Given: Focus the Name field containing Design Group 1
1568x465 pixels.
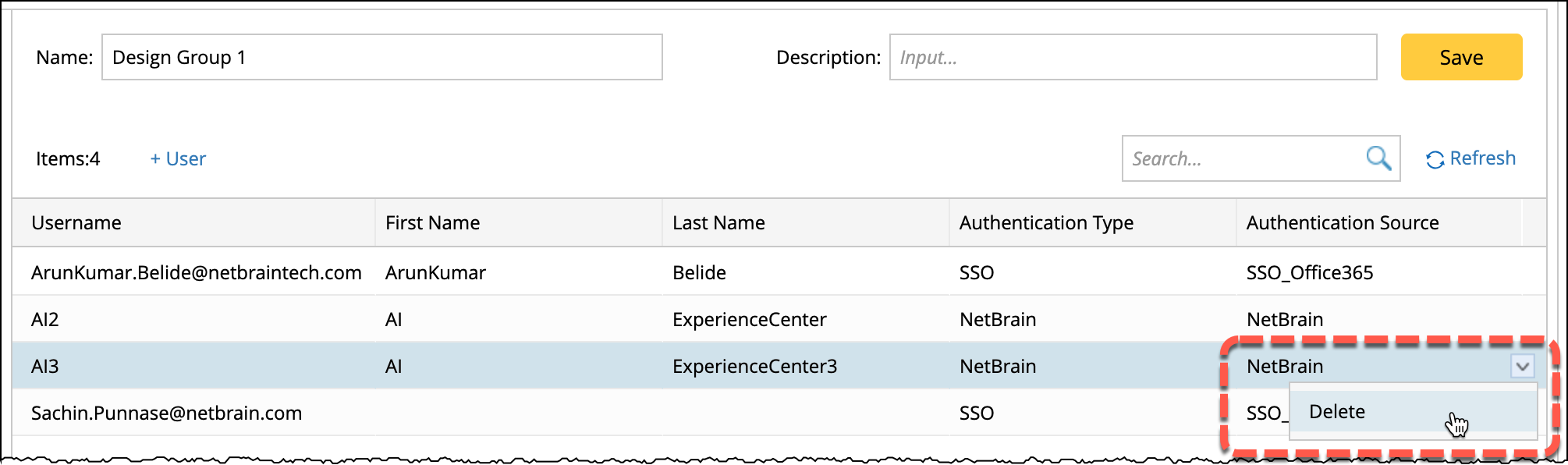Looking at the screenshot, I should click(381, 57).
